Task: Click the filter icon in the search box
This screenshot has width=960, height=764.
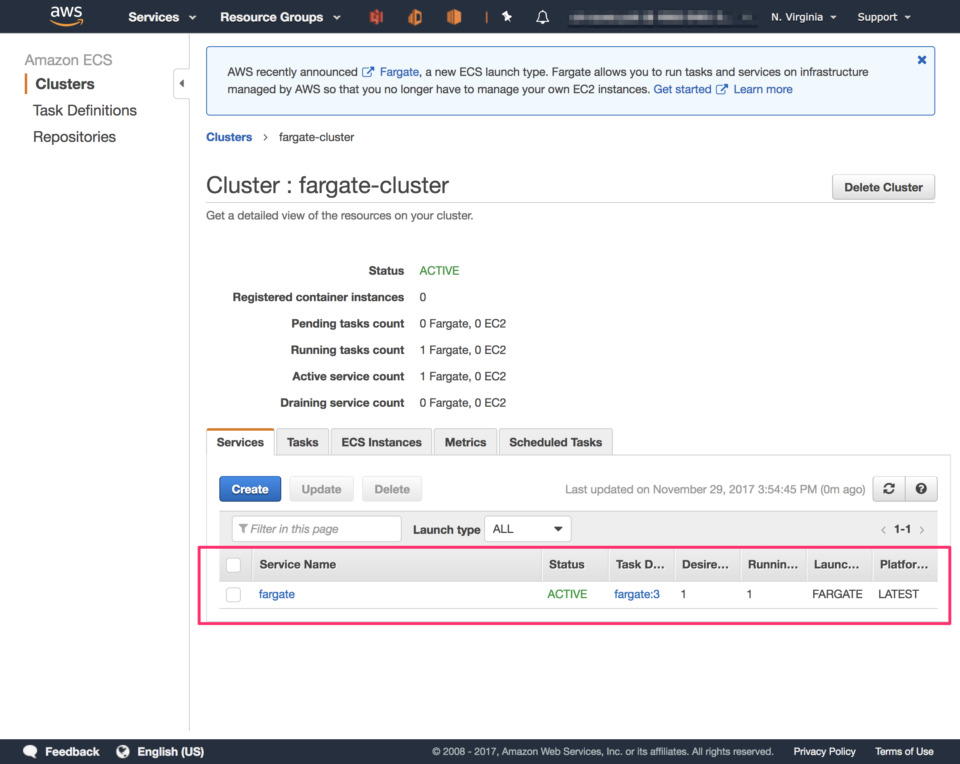Action: coord(242,528)
